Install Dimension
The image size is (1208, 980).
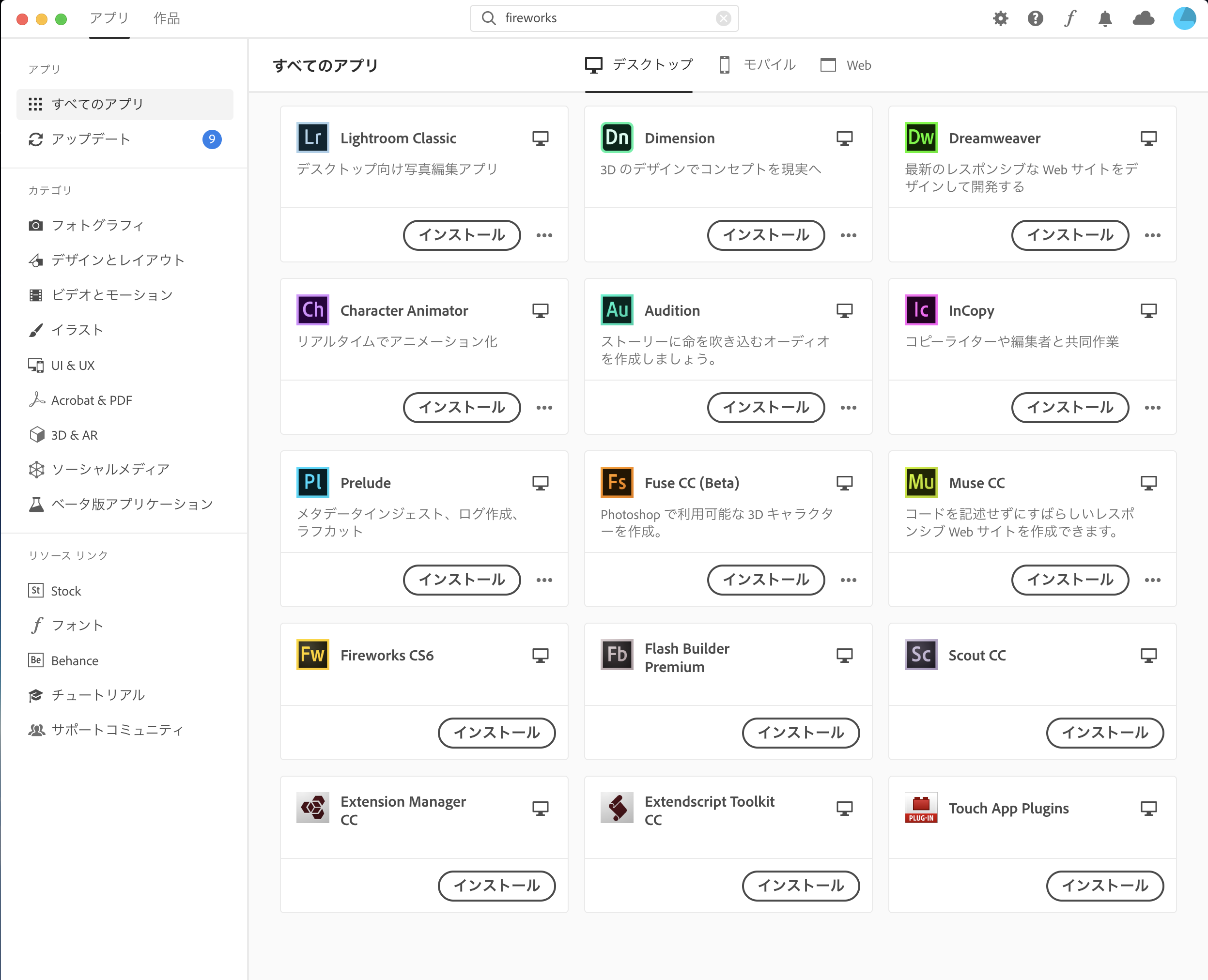click(x=766, y=235)
